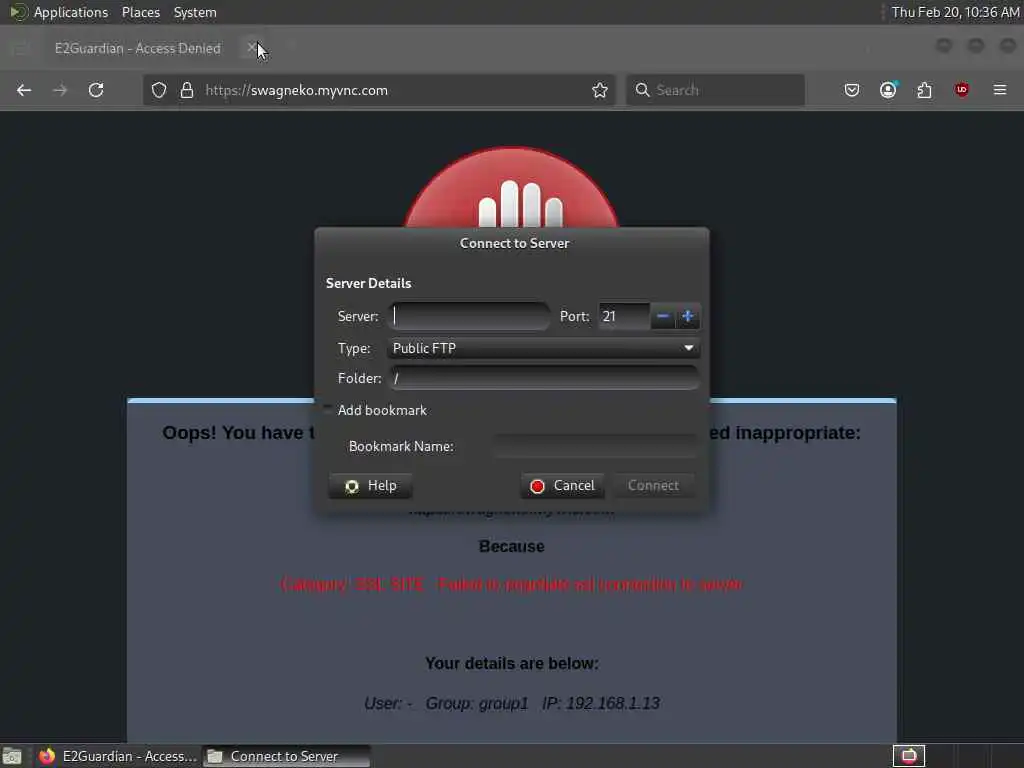This screenshot has width=1024, height=768.
Task: Click the Server text field
Action: (470, 316)
